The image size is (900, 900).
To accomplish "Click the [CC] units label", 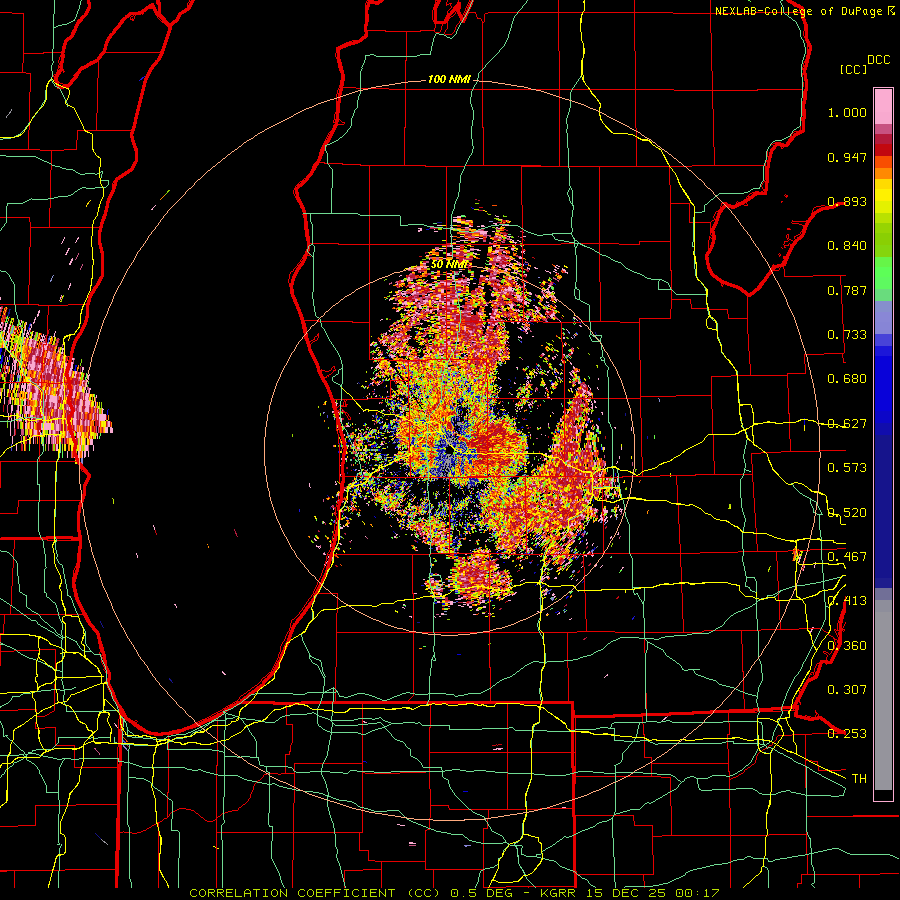I will [x=854, y=69].
